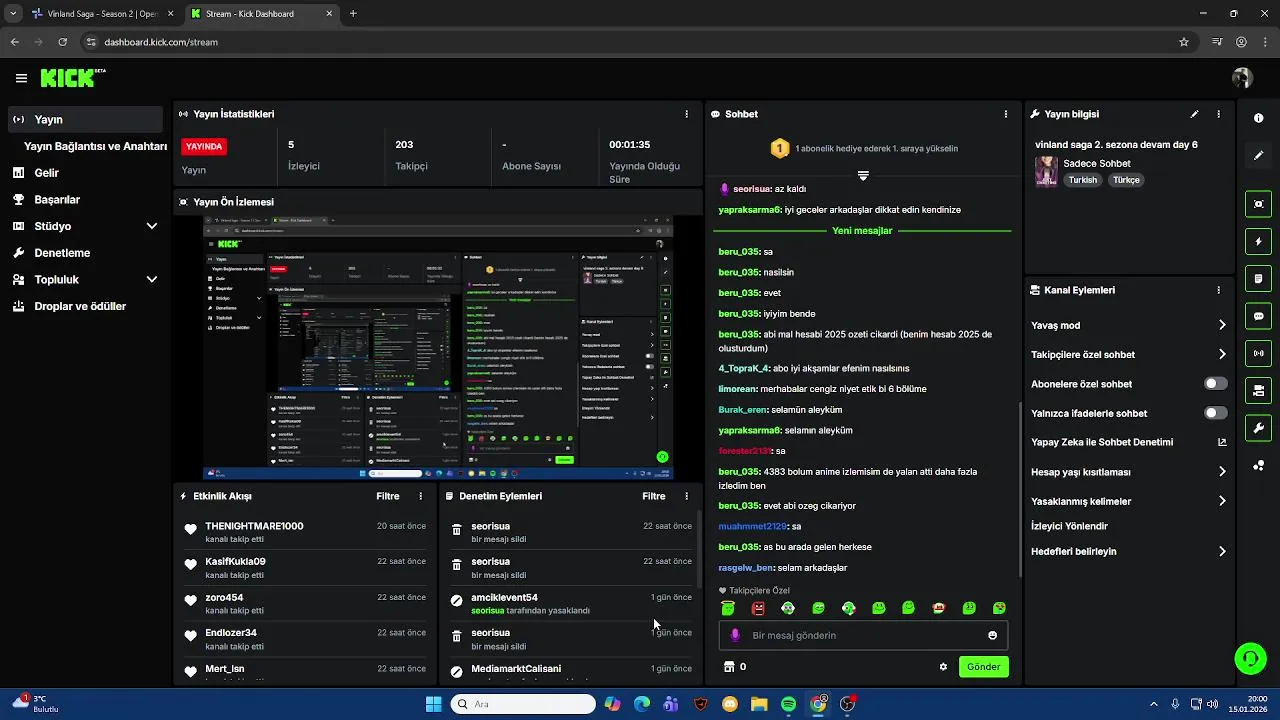Open Hedefleri belirleyin options chevron
This screenshot has width=1280, height=720.
pyautogui.click(x=1222, y=551)
